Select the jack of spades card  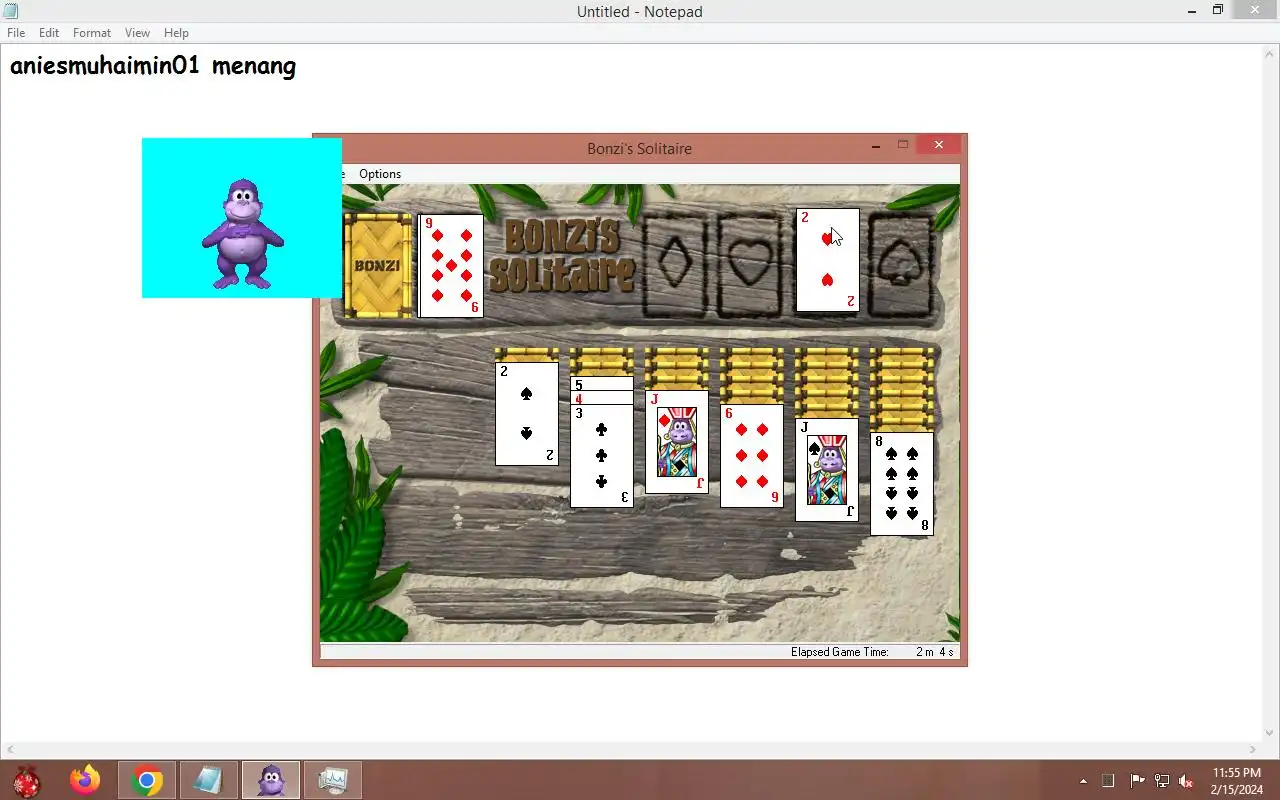pos(827,470)
